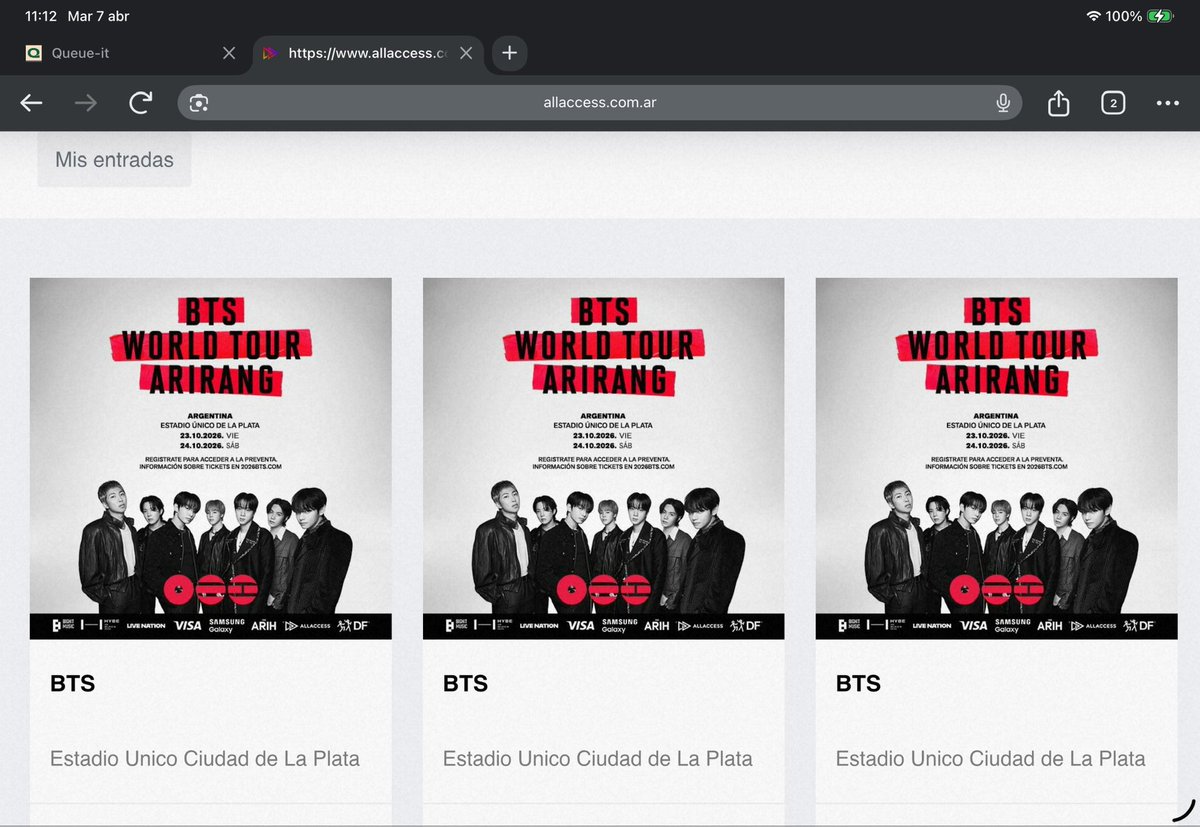Viewport: 1200px width, 827px height.
Task: Open the first BTS World Tour poster
Action: pos(211,458)
